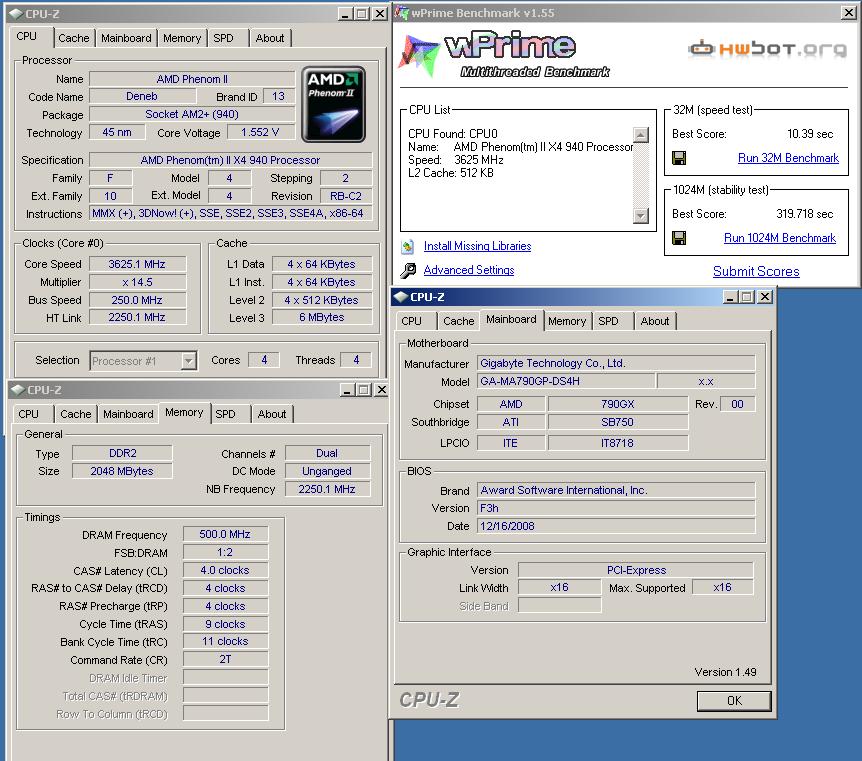Click the Core Voltage 1.552 V value
Viewport: 862px width, 761px height.
pyautogui.click(x=260, y=133)
